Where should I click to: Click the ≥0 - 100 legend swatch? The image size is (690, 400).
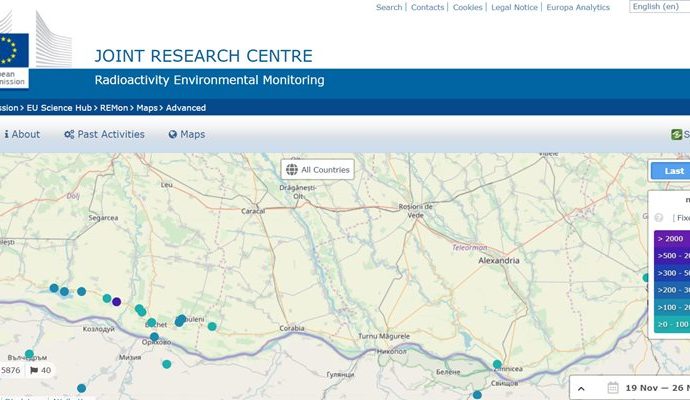[672, 324]
